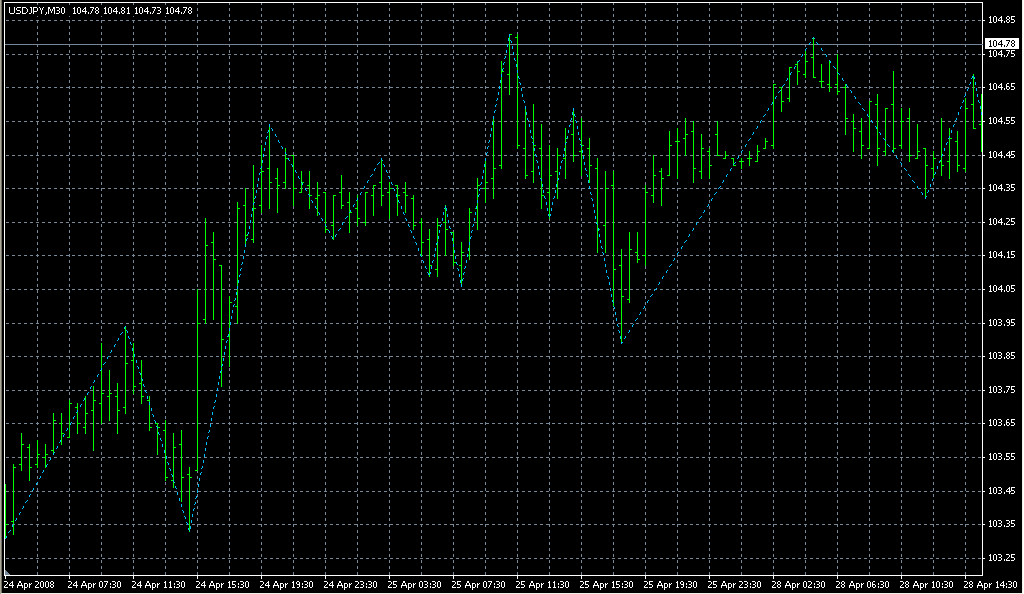Click the USDJPY,M30 chart title text

click(35, 10)
